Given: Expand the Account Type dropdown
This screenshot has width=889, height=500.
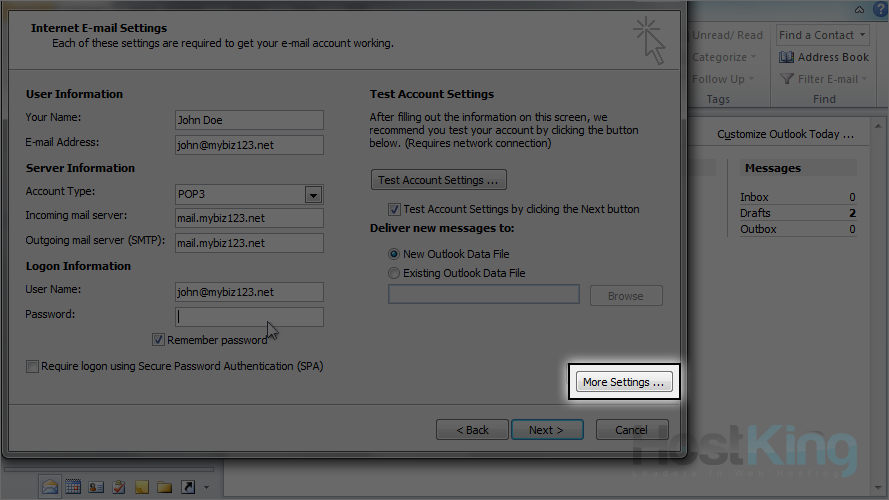Looking at the screenshot, I should point(313,195).
